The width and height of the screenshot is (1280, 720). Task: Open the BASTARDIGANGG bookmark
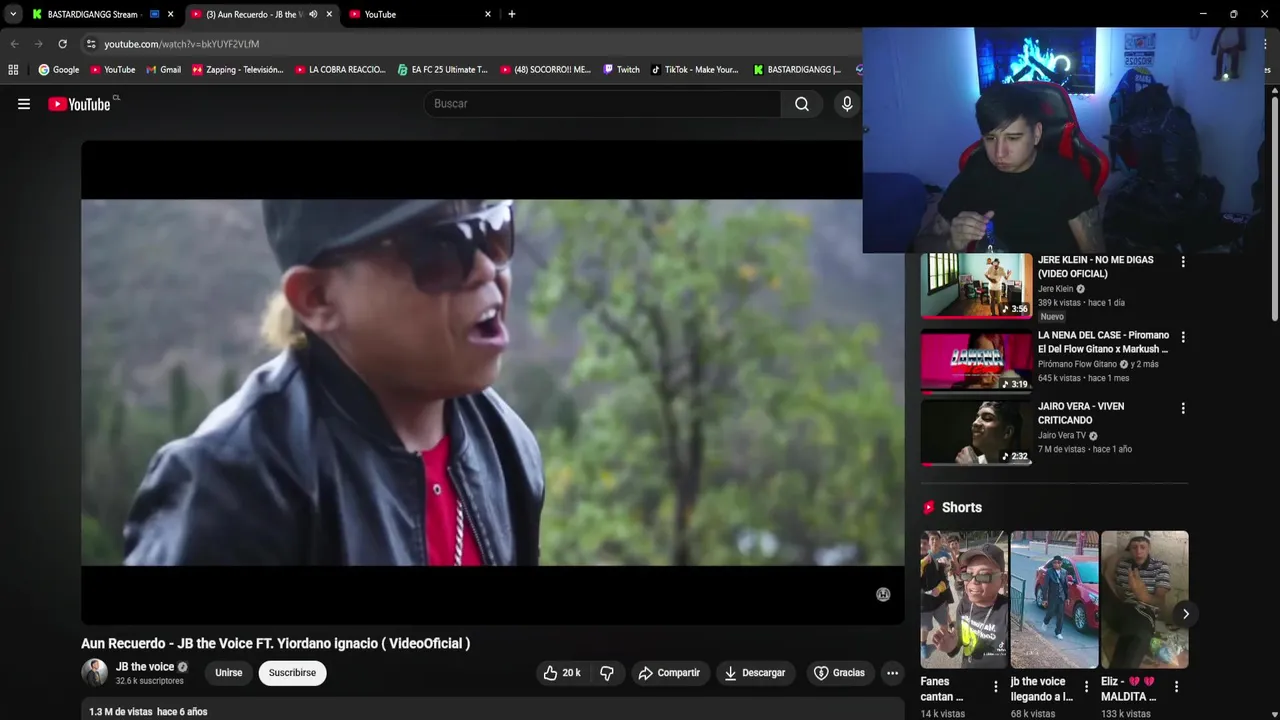click(798, 70)
